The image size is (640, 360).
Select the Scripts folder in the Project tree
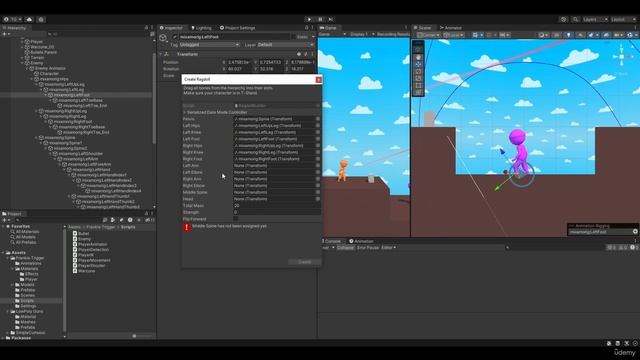pyautogui.click(x=27, y=300)
